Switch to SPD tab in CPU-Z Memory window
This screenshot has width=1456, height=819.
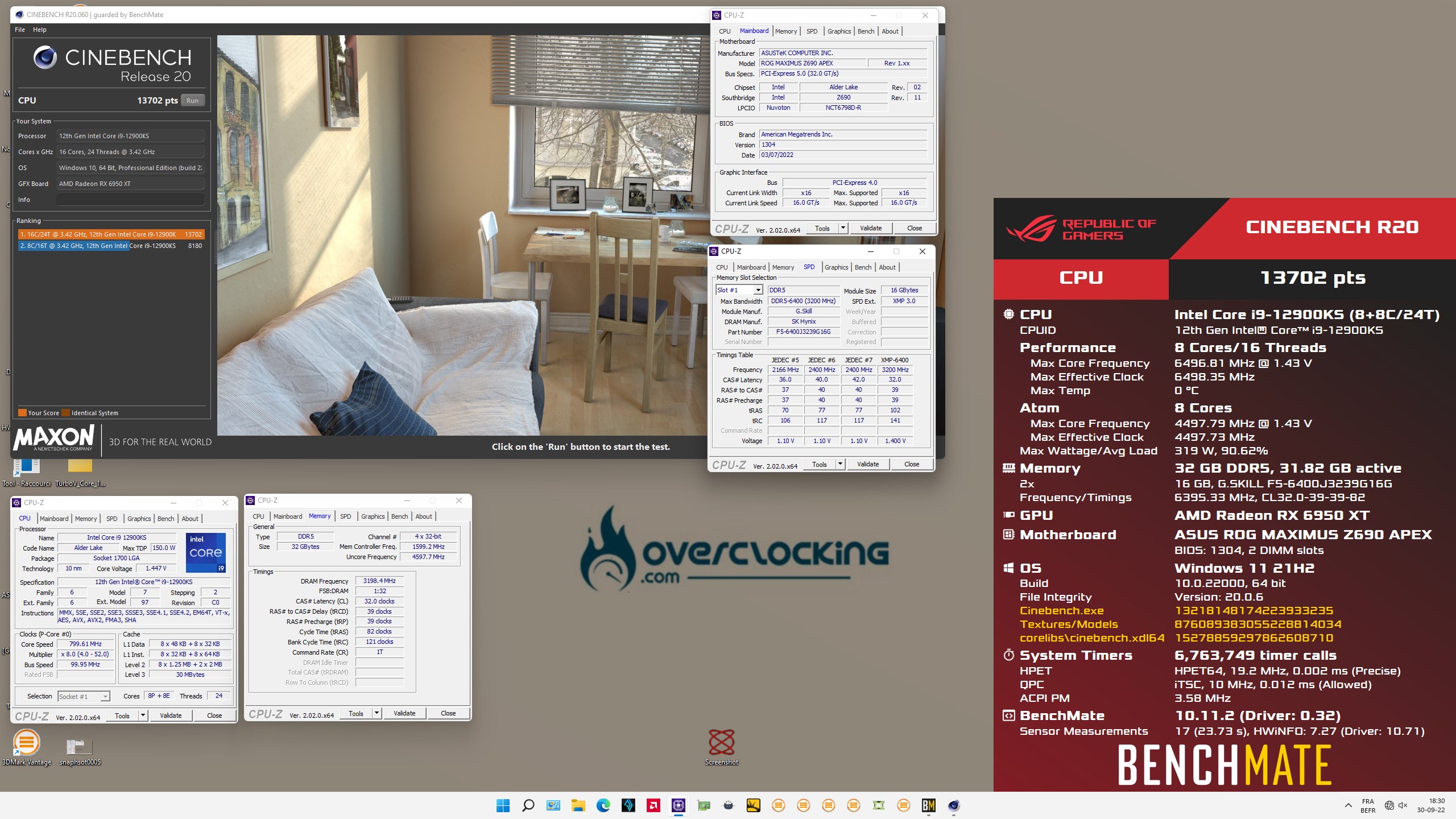(x=345, y=516)
